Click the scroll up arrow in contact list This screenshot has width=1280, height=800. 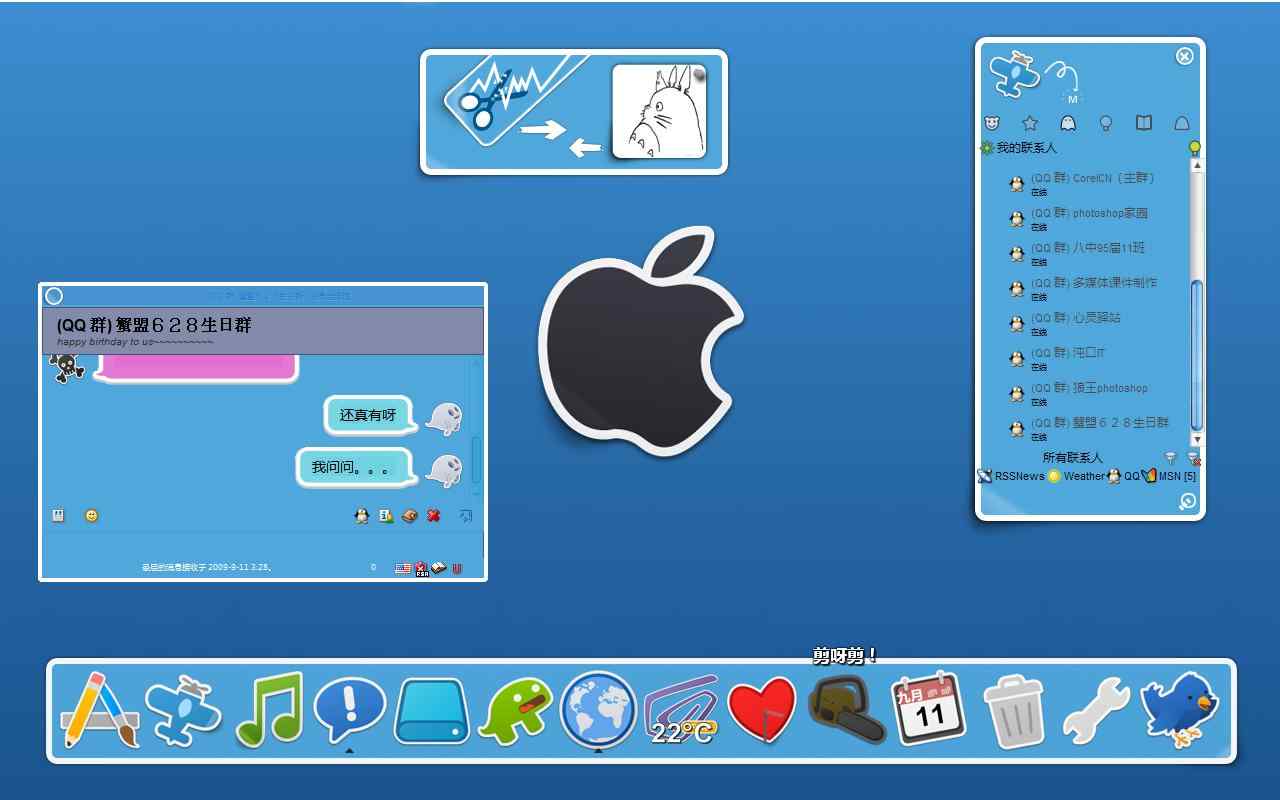tap(1197, 165)
